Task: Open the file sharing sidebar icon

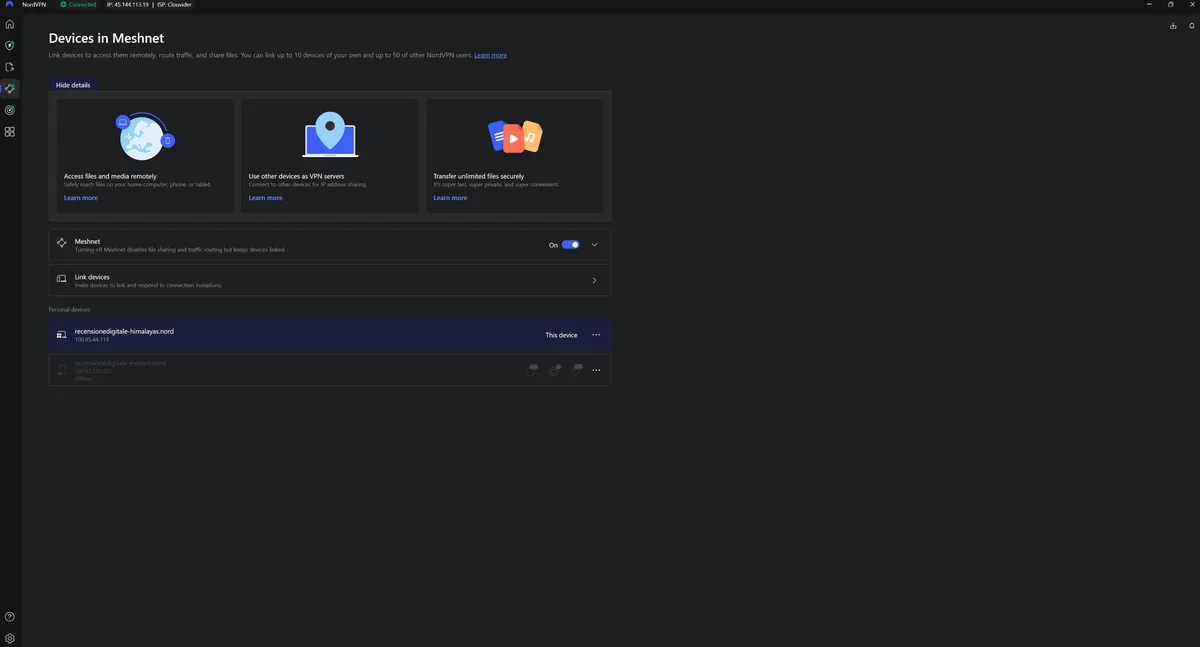Action: 10,67
